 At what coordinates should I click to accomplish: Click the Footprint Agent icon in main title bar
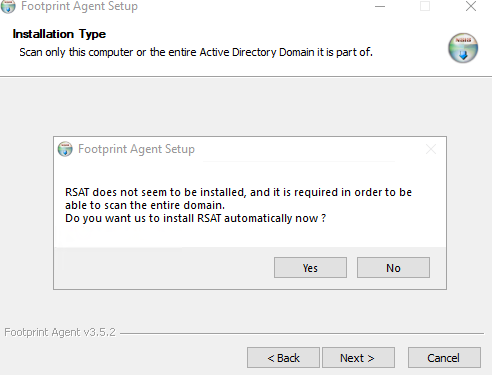click(x=8, y=6)
